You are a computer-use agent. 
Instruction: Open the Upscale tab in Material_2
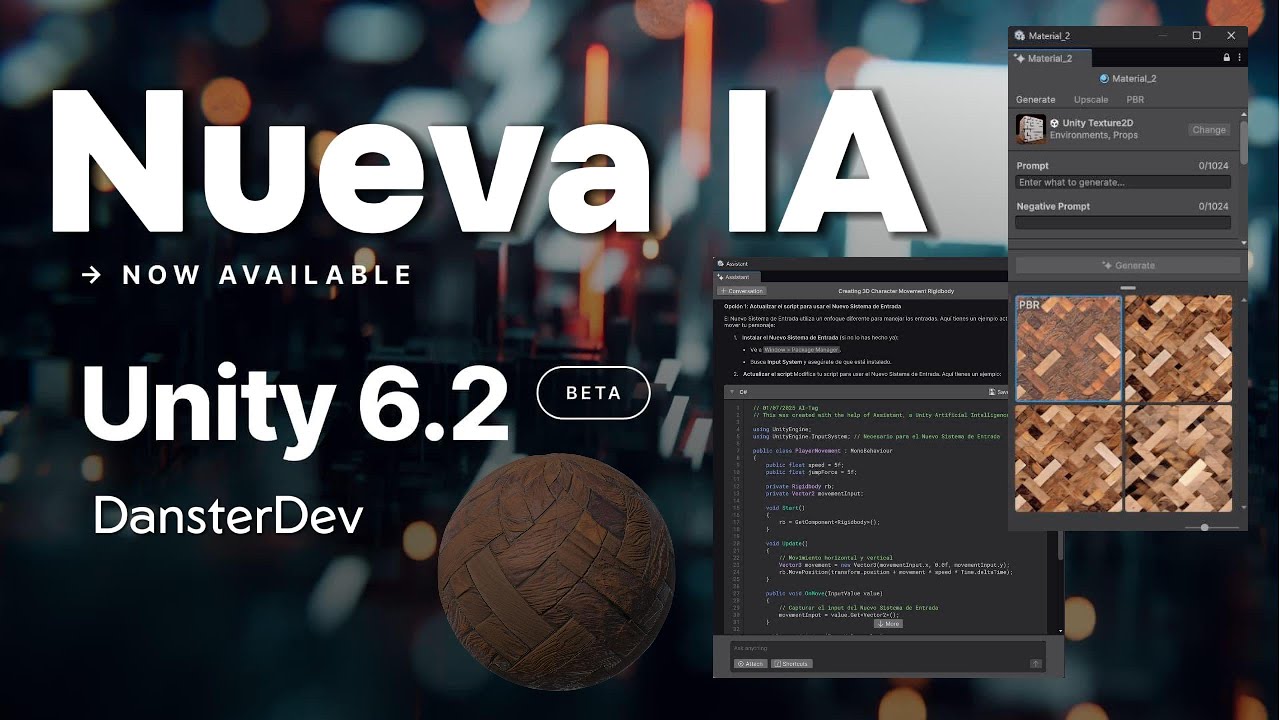click(x=1091, y=99)
